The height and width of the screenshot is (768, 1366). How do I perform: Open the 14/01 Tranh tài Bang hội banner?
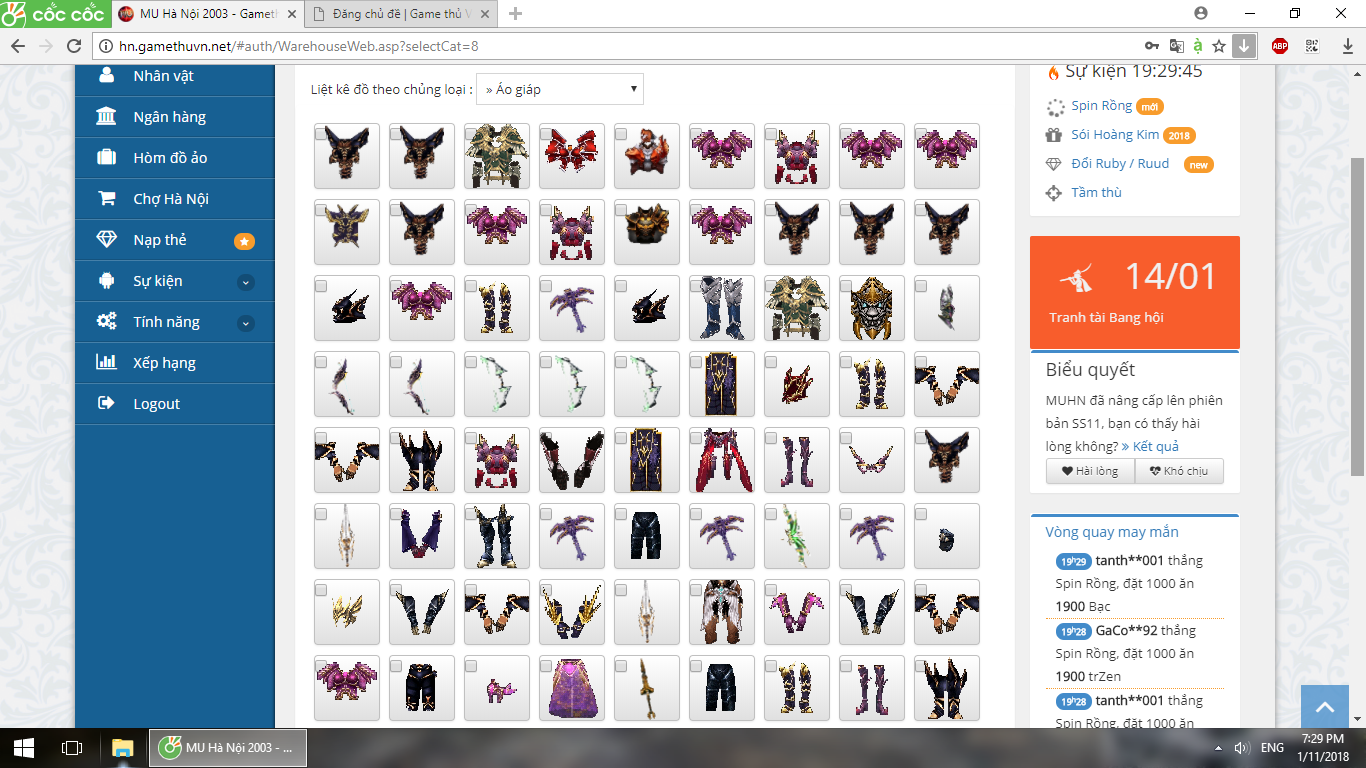click(x=1134, y=291)
